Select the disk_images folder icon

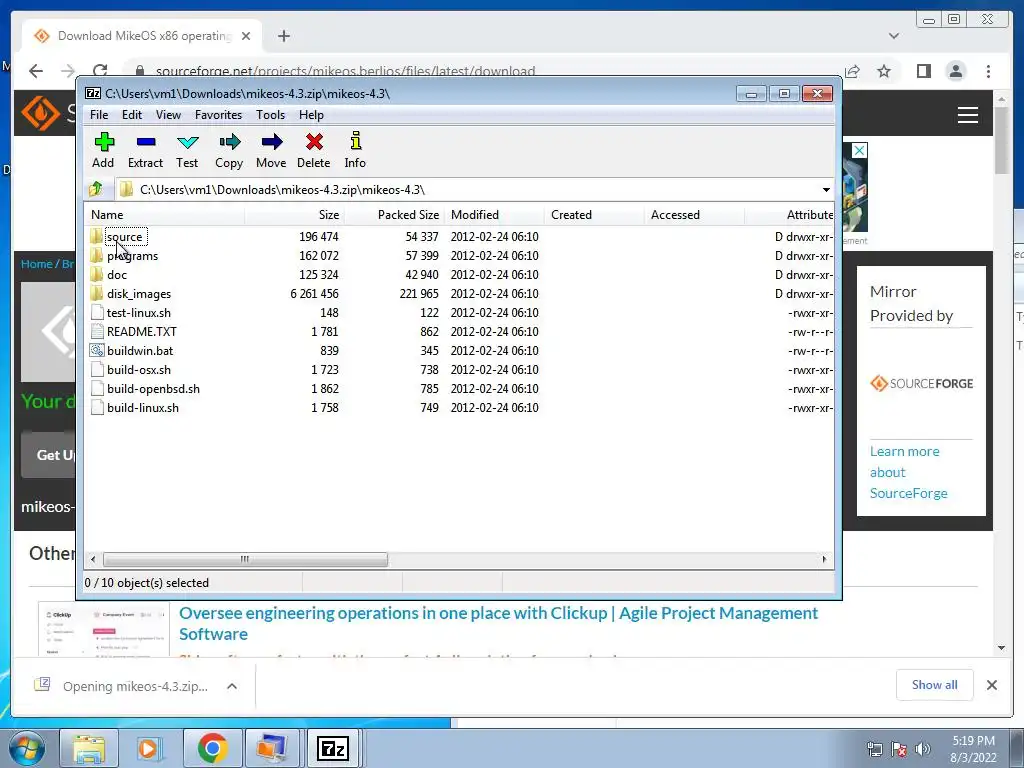[97, 293]
